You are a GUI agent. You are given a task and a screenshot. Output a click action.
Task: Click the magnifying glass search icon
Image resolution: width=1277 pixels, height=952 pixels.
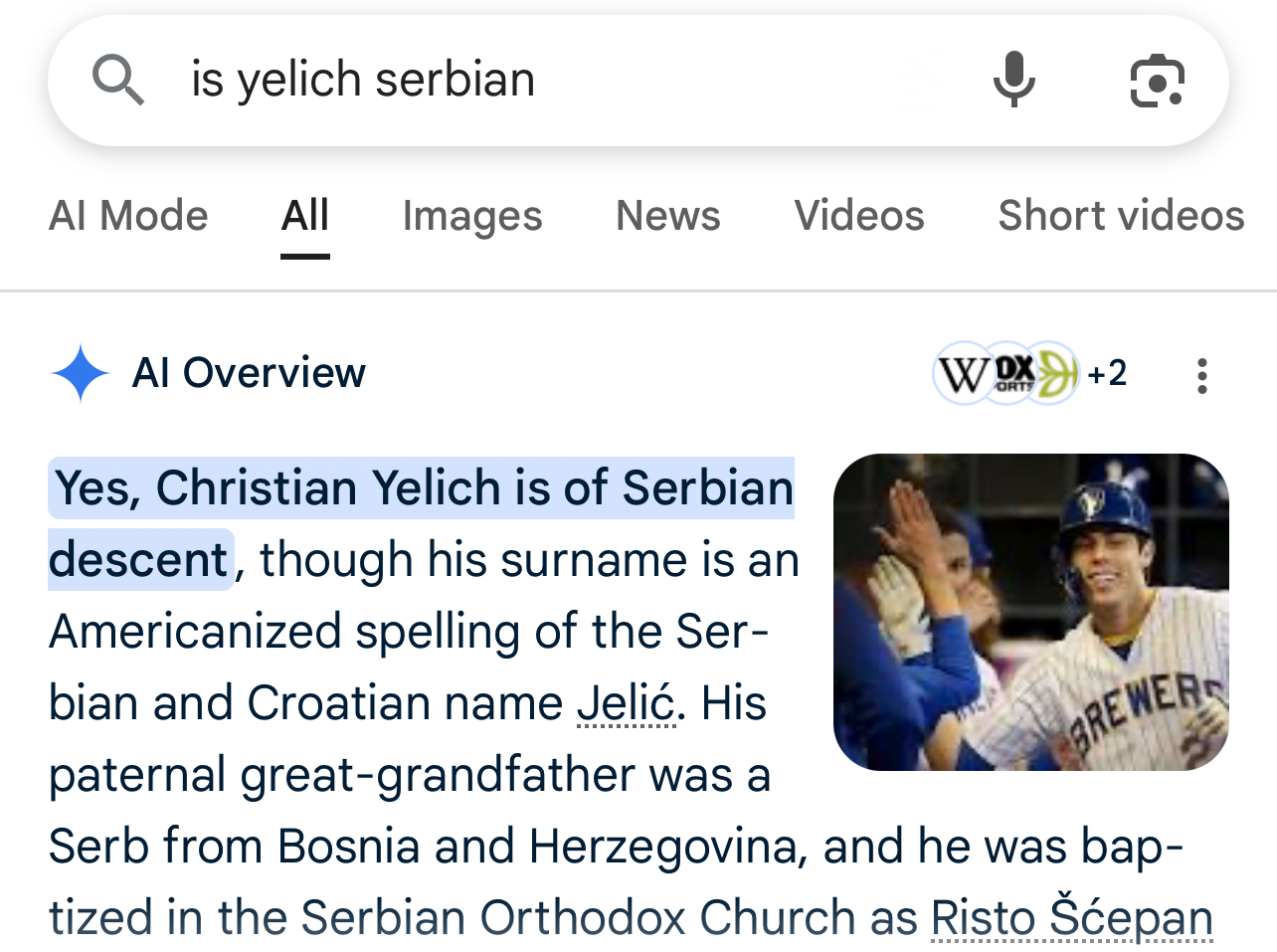pos(118,80)
